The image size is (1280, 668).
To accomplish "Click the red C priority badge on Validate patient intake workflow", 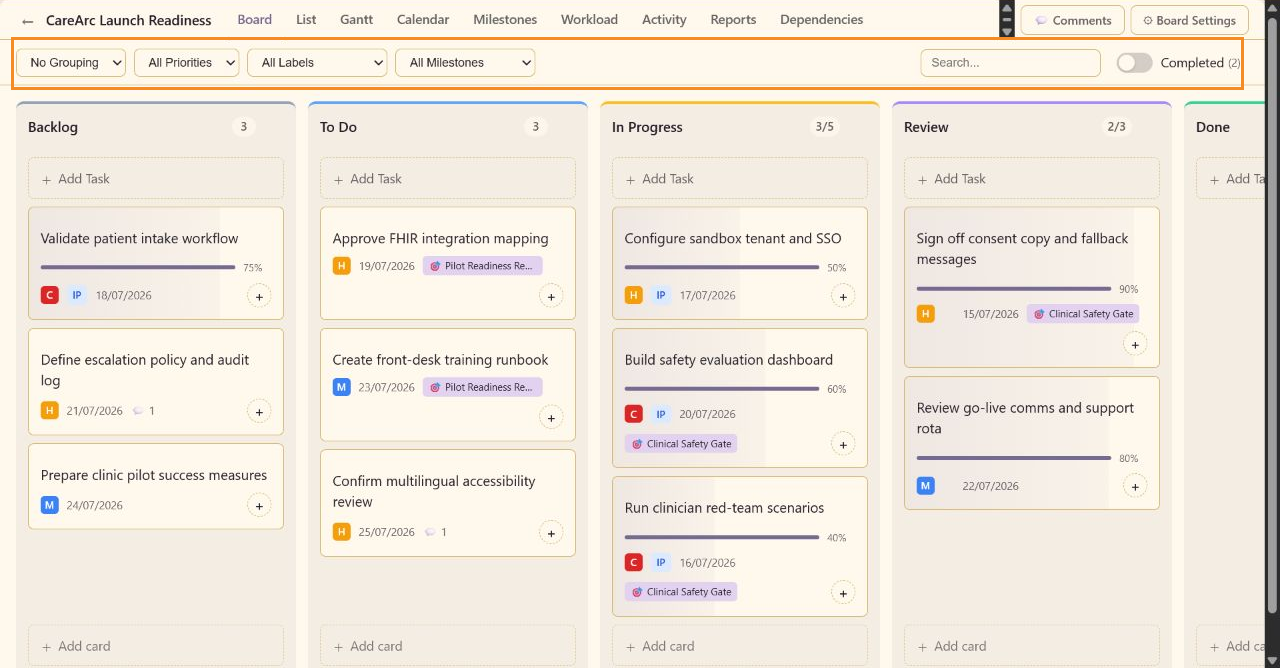I will point(50,295).
